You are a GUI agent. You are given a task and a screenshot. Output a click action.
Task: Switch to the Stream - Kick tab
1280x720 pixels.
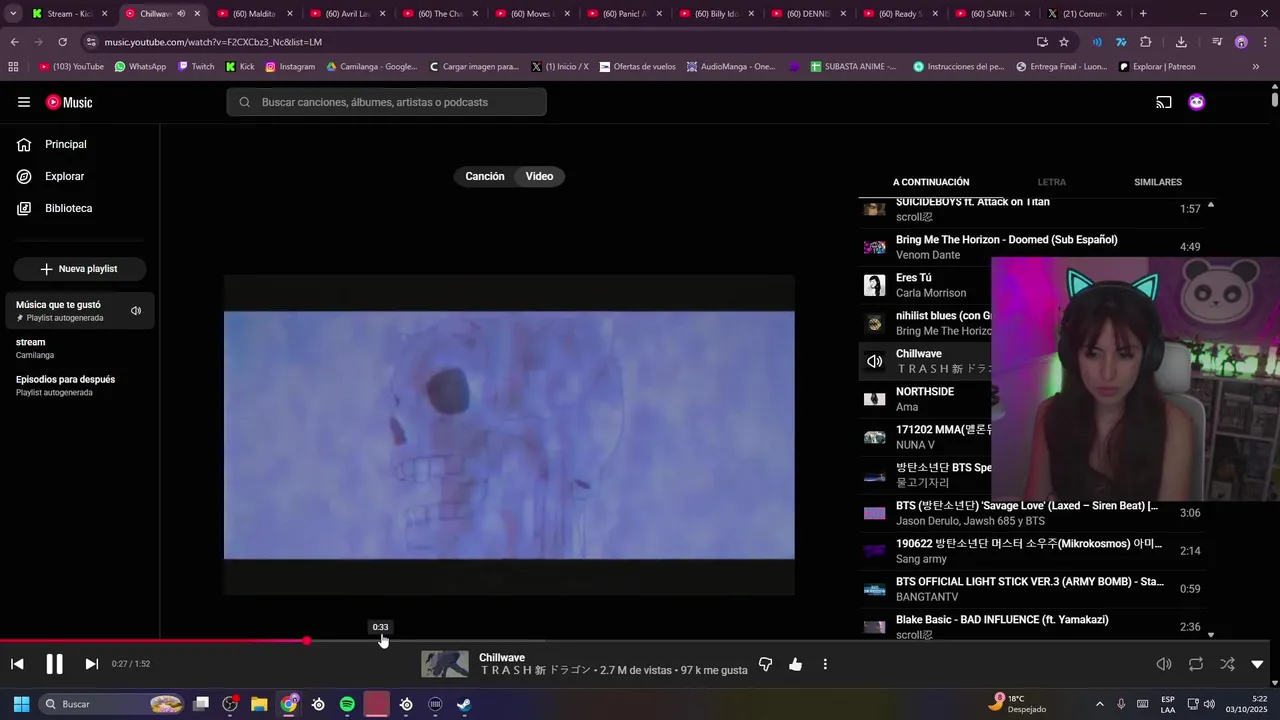(x=71, y=14)
